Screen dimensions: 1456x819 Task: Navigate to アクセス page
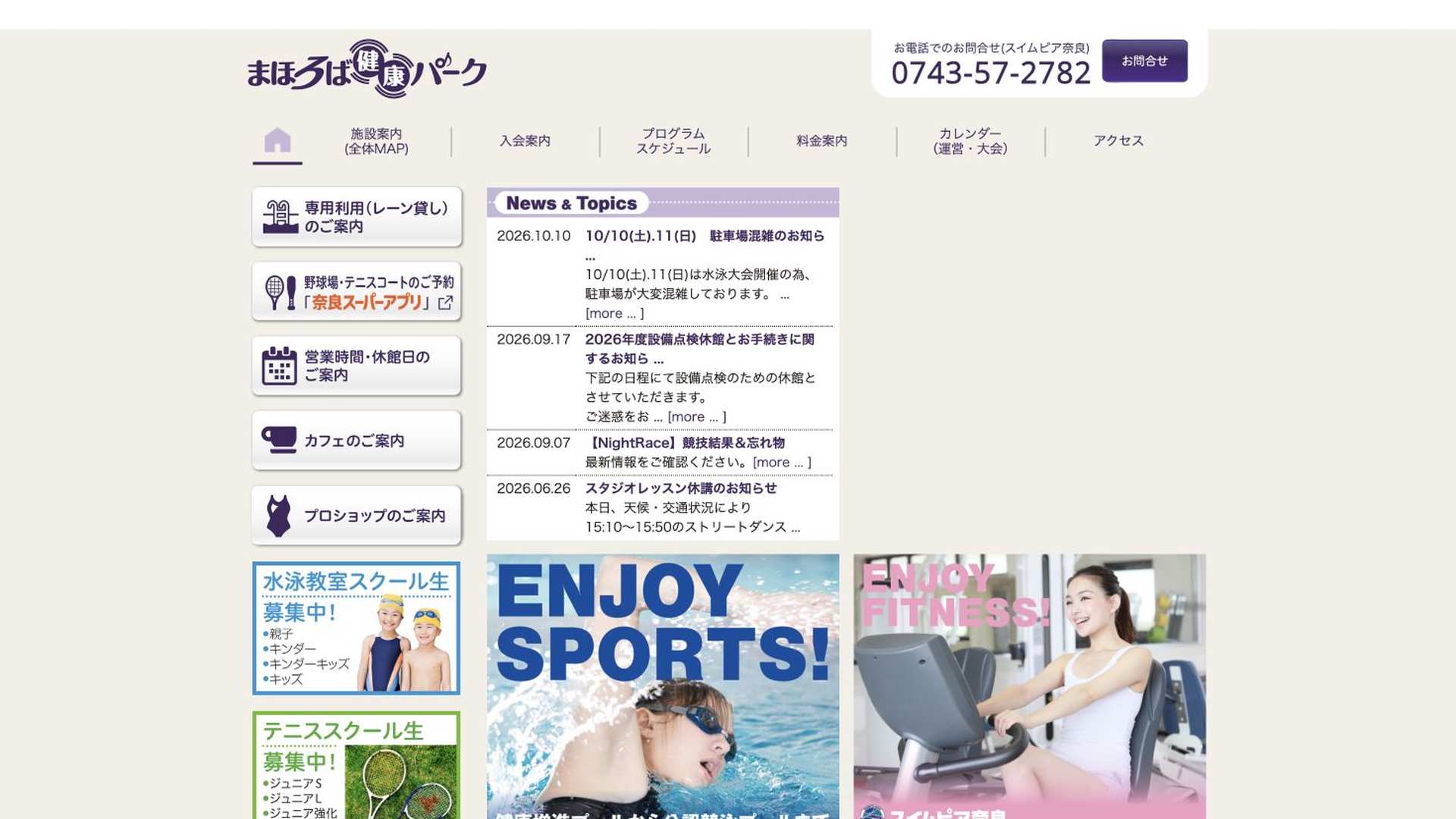pos(1119,141)
